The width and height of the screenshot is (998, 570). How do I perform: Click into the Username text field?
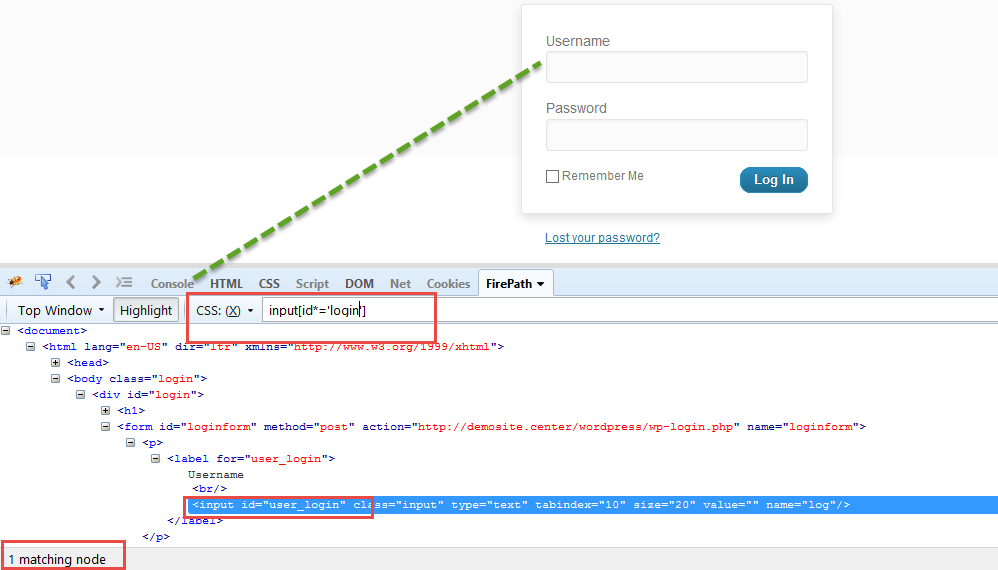tap(676, 67)
